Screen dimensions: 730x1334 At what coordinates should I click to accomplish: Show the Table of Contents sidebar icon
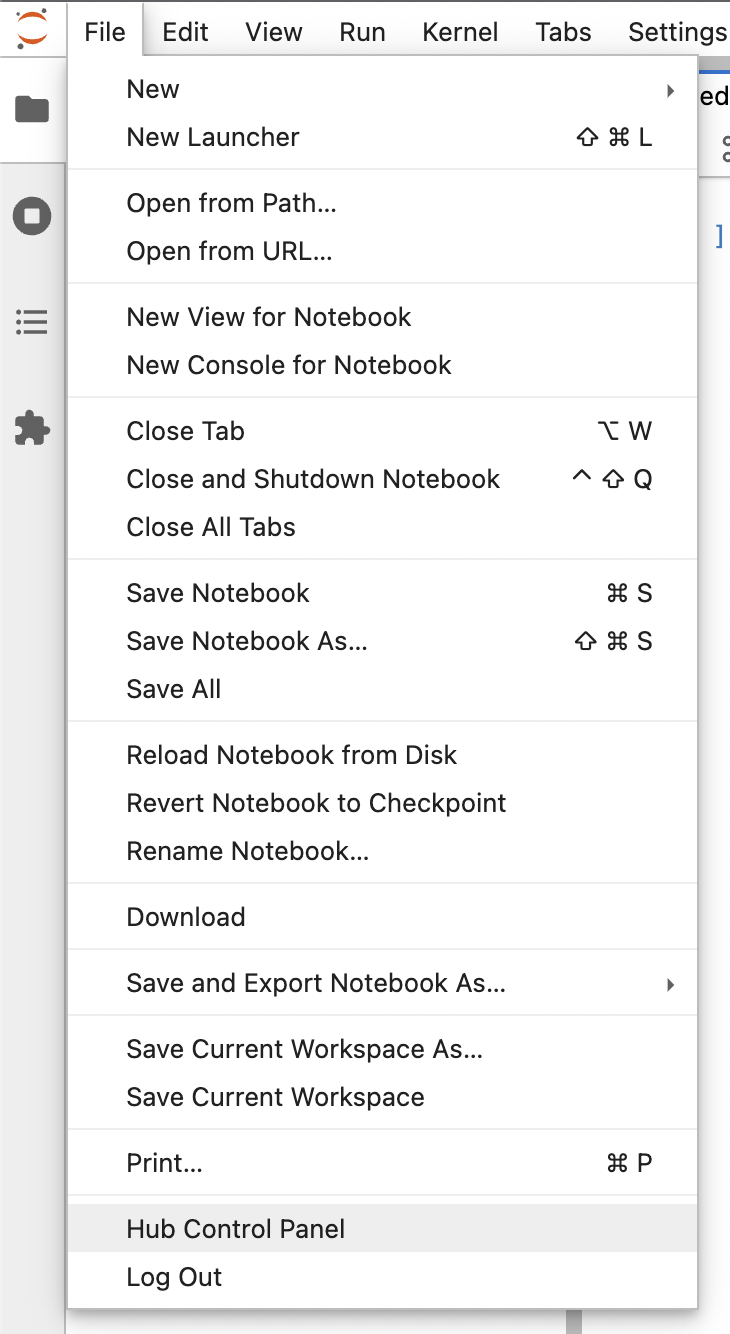point(32,322)
